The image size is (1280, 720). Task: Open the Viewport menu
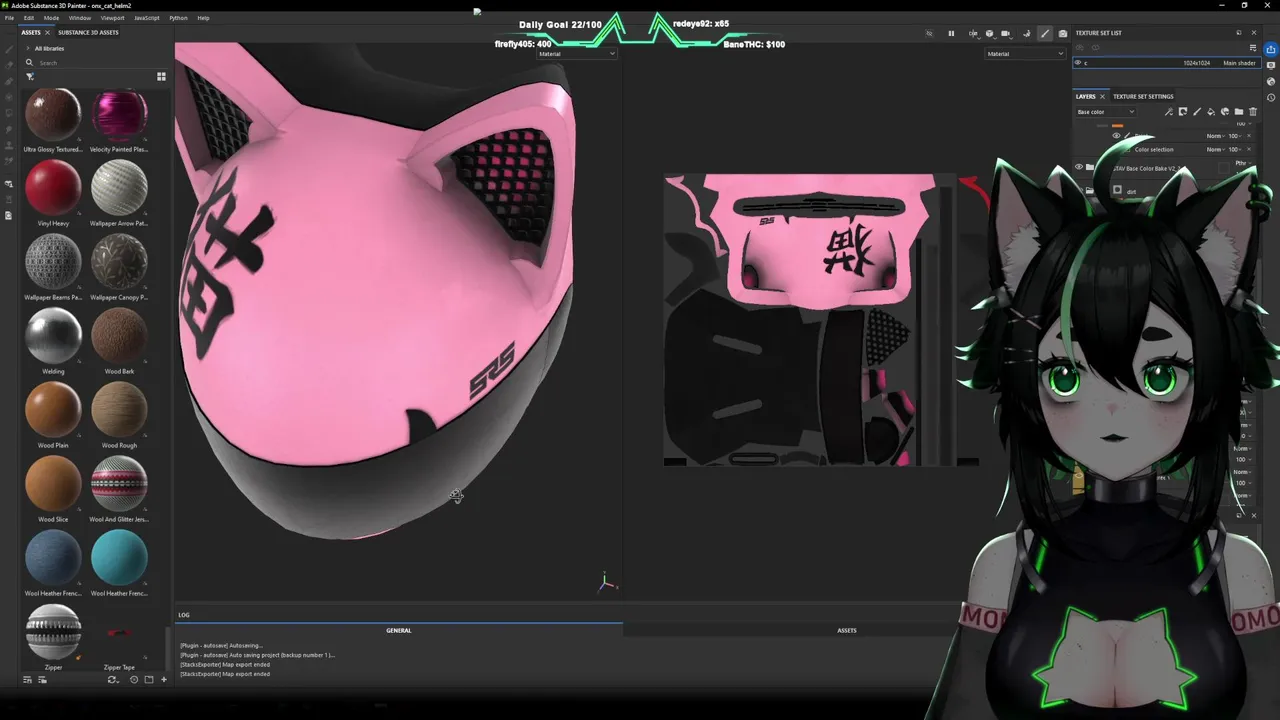[113, 18]
